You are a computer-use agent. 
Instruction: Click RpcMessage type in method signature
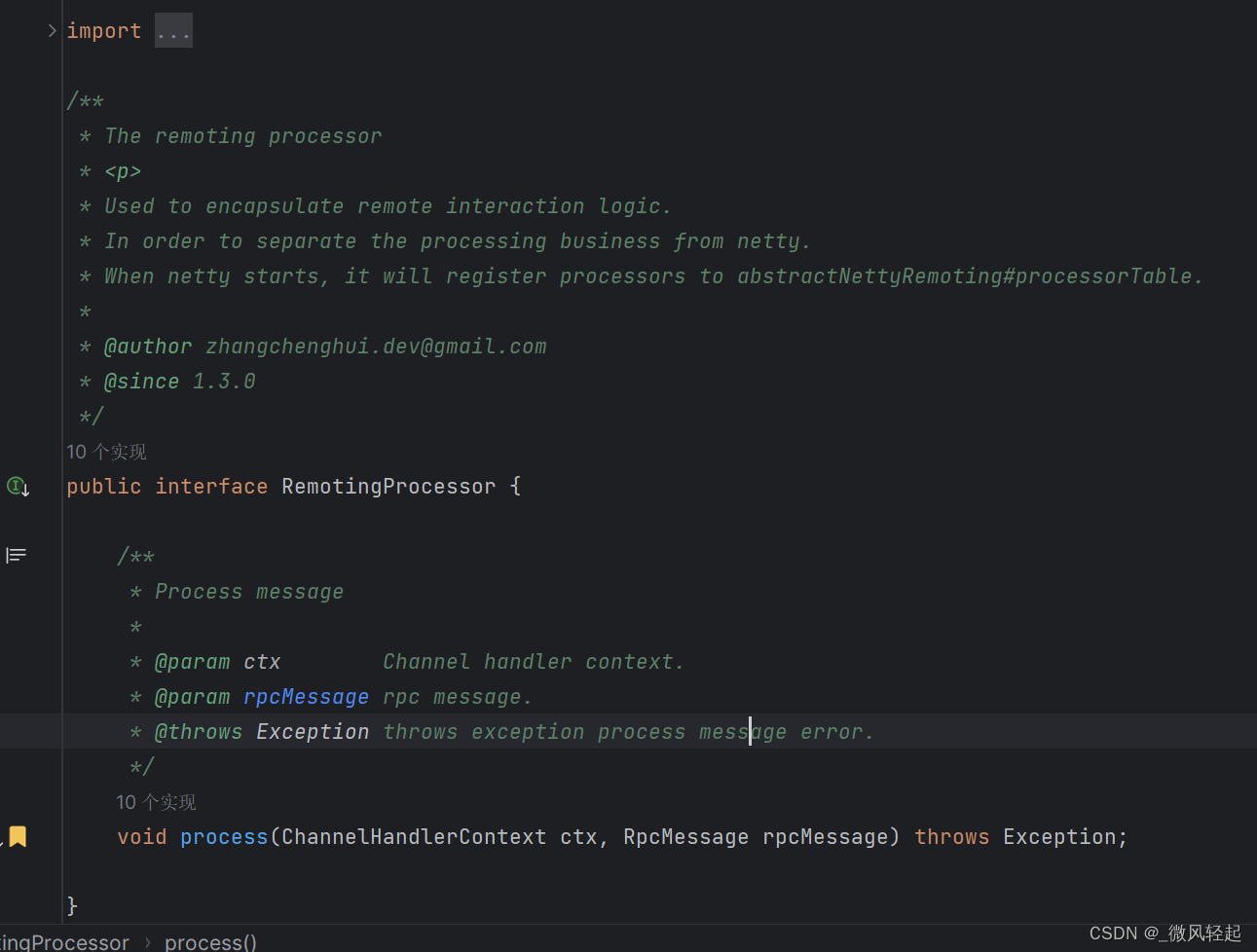coord(686,837)
